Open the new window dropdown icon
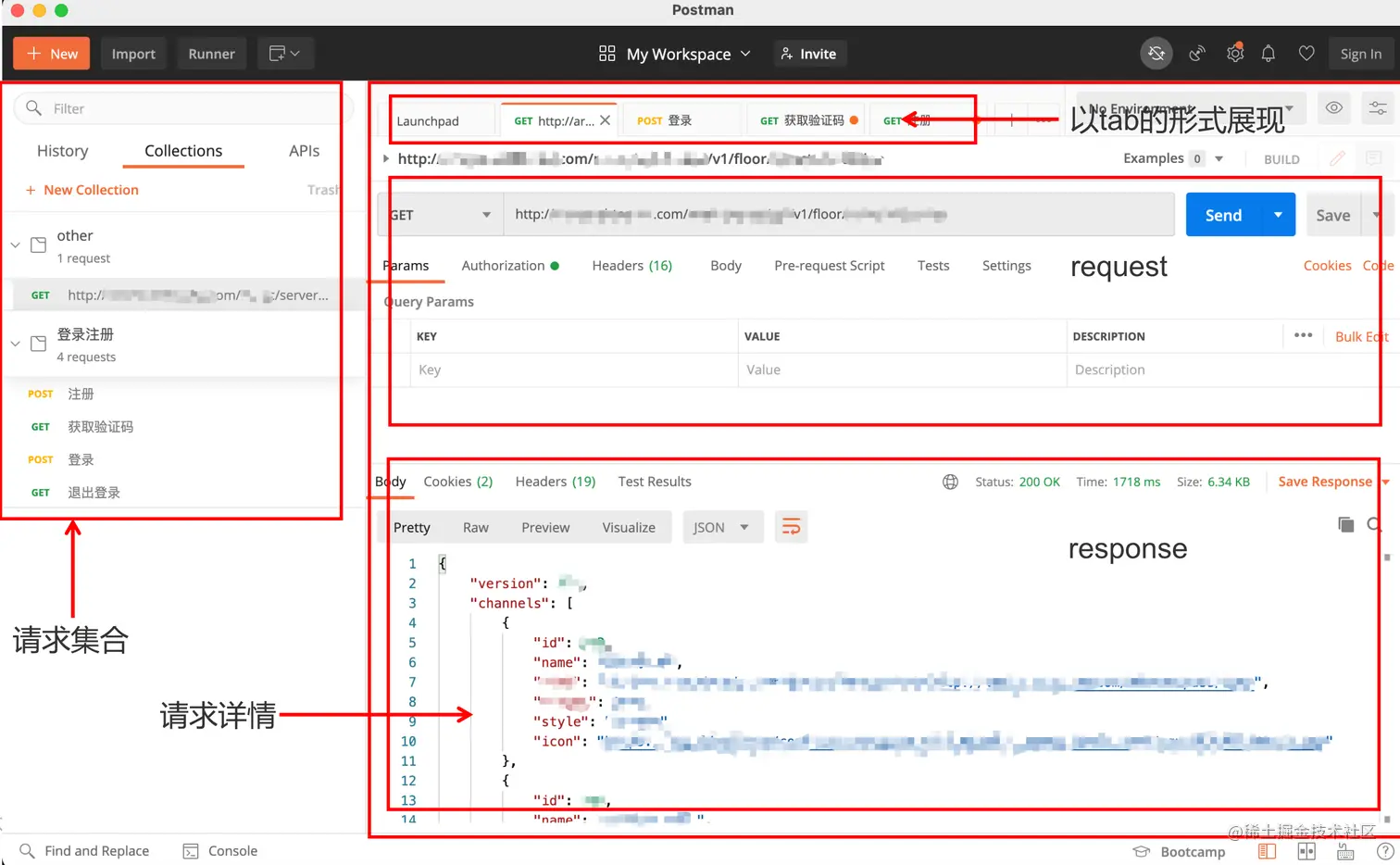Viewport: 1400px width, 865px height. tap(284, 54)
